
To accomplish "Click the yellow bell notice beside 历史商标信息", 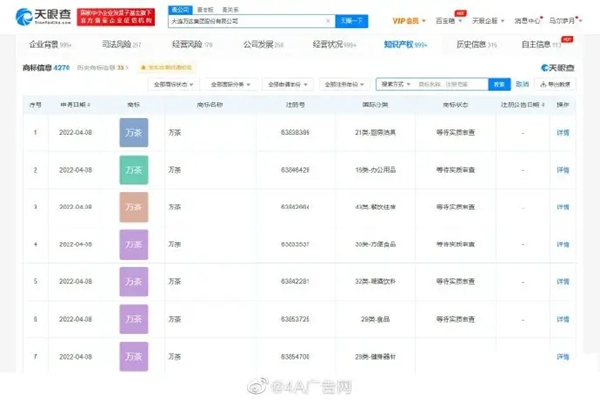I will (166, 68).
